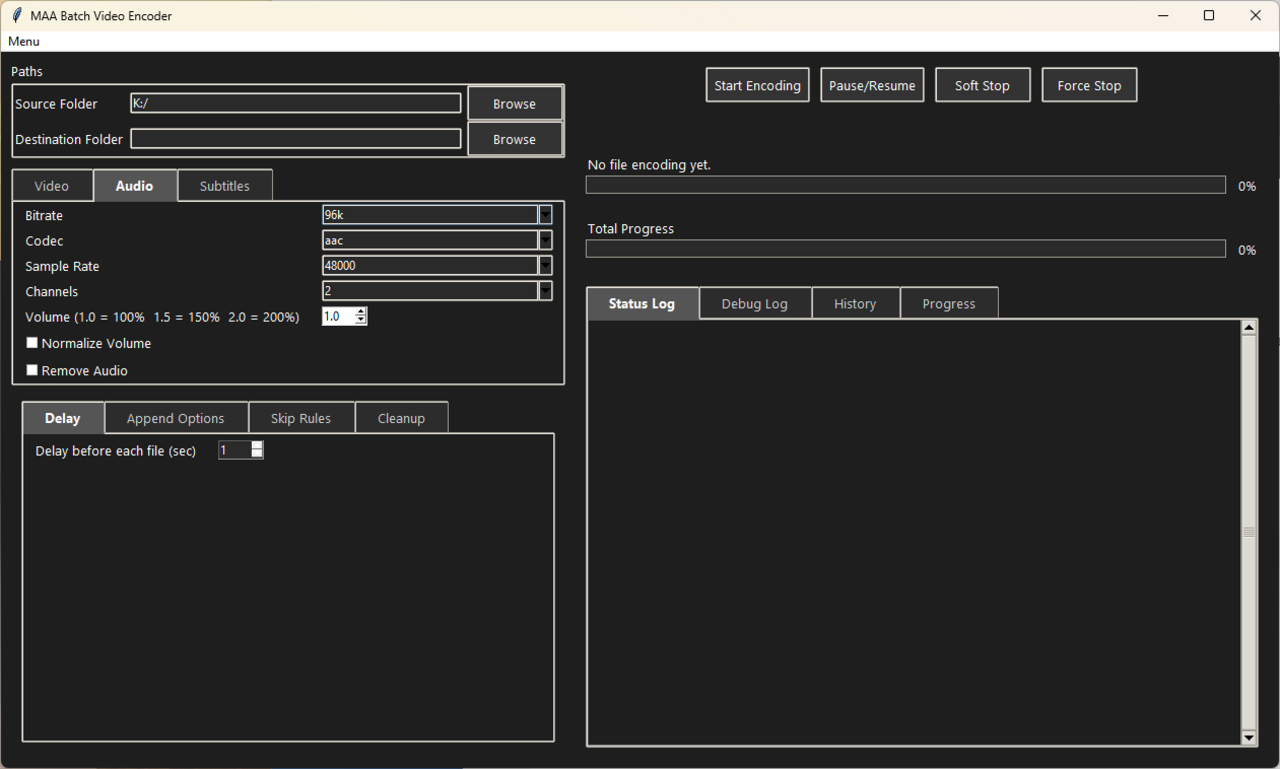
Task: Open the Cleanup tab
Action: pos(401,418)
